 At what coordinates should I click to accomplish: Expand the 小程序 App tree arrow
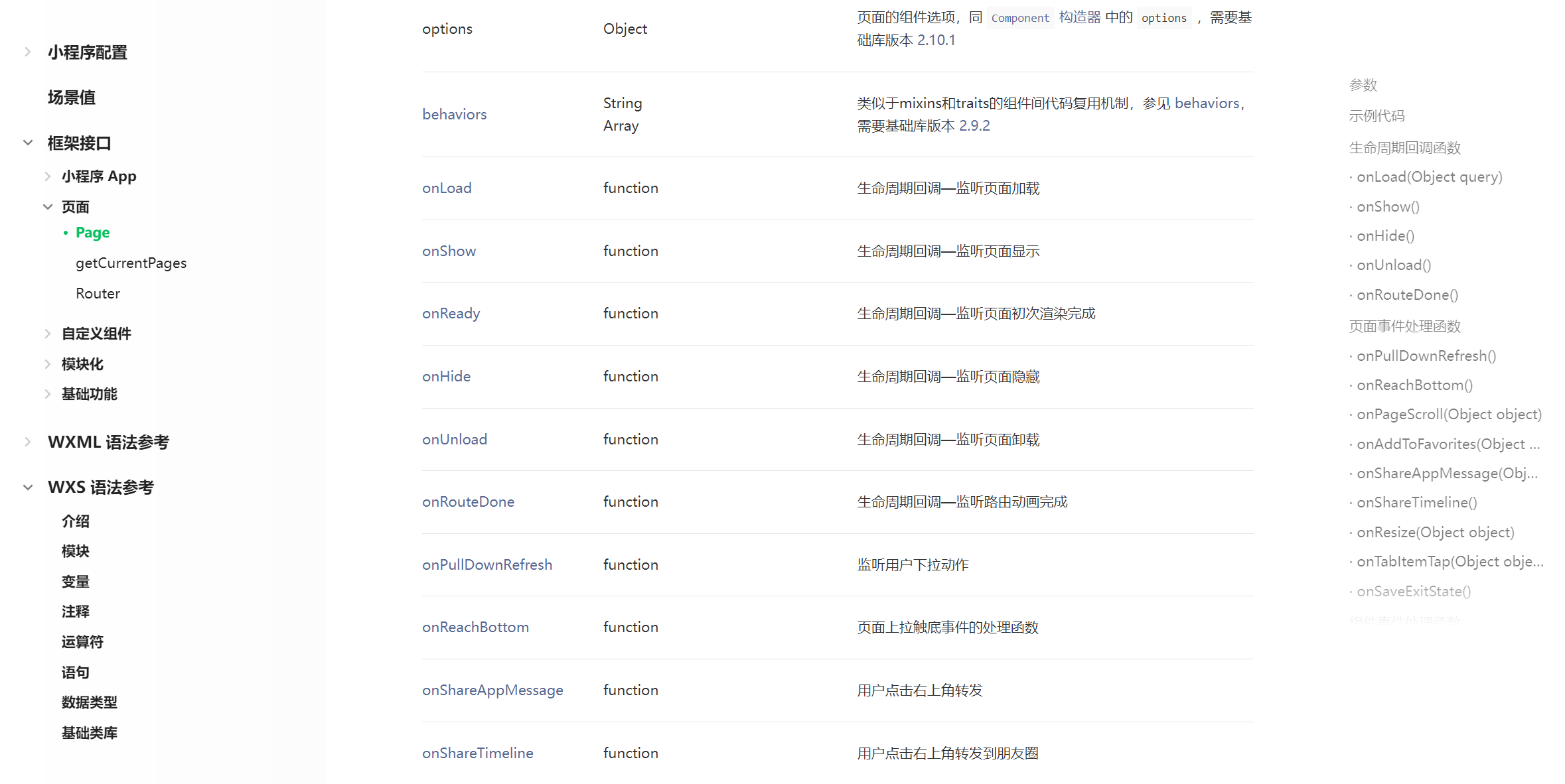point(48,176)
